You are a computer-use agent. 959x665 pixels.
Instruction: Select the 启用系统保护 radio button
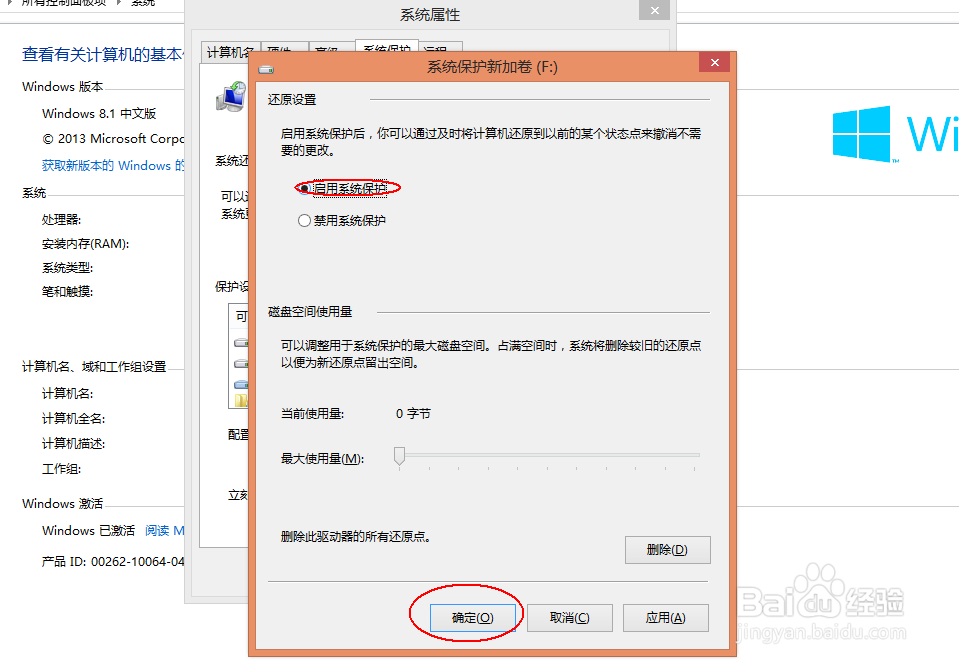click(304, 188)
